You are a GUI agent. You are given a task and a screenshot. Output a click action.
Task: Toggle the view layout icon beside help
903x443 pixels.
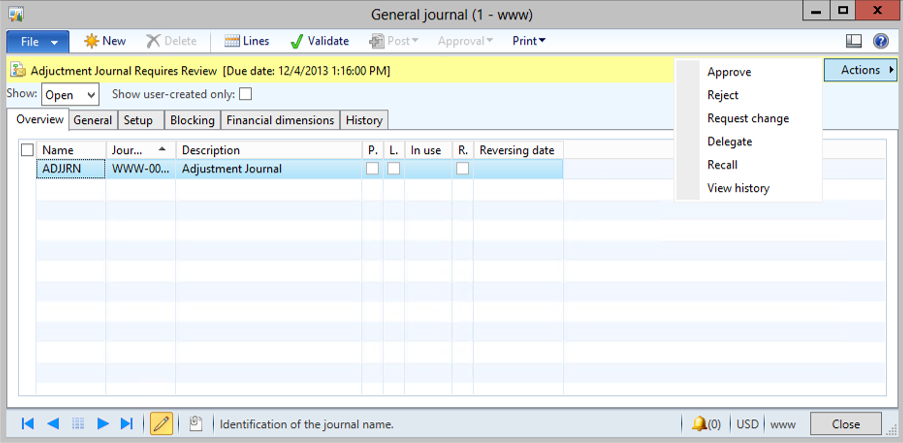(854, 41)
